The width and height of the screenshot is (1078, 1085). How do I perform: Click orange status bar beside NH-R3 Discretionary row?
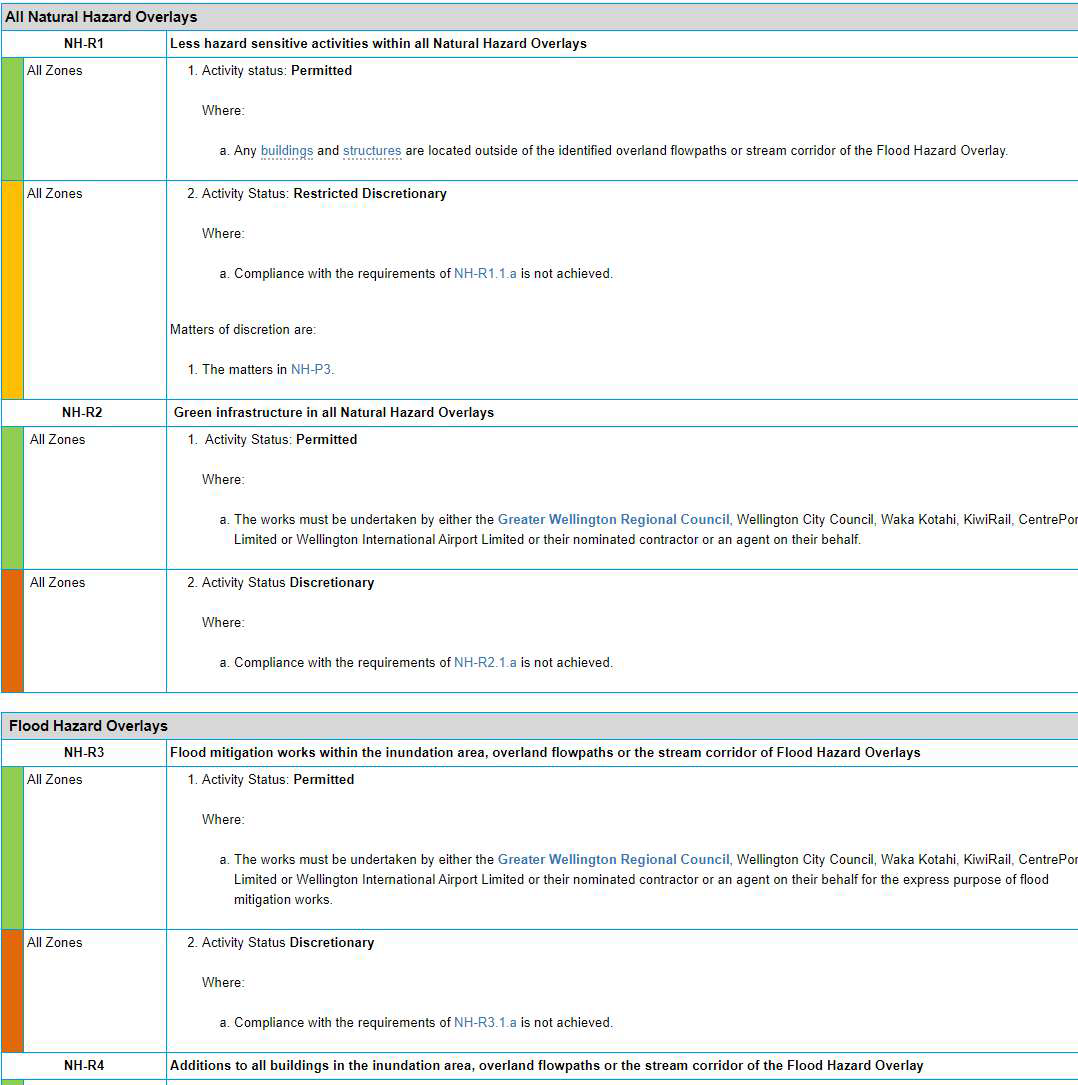[x=12, y=991]
